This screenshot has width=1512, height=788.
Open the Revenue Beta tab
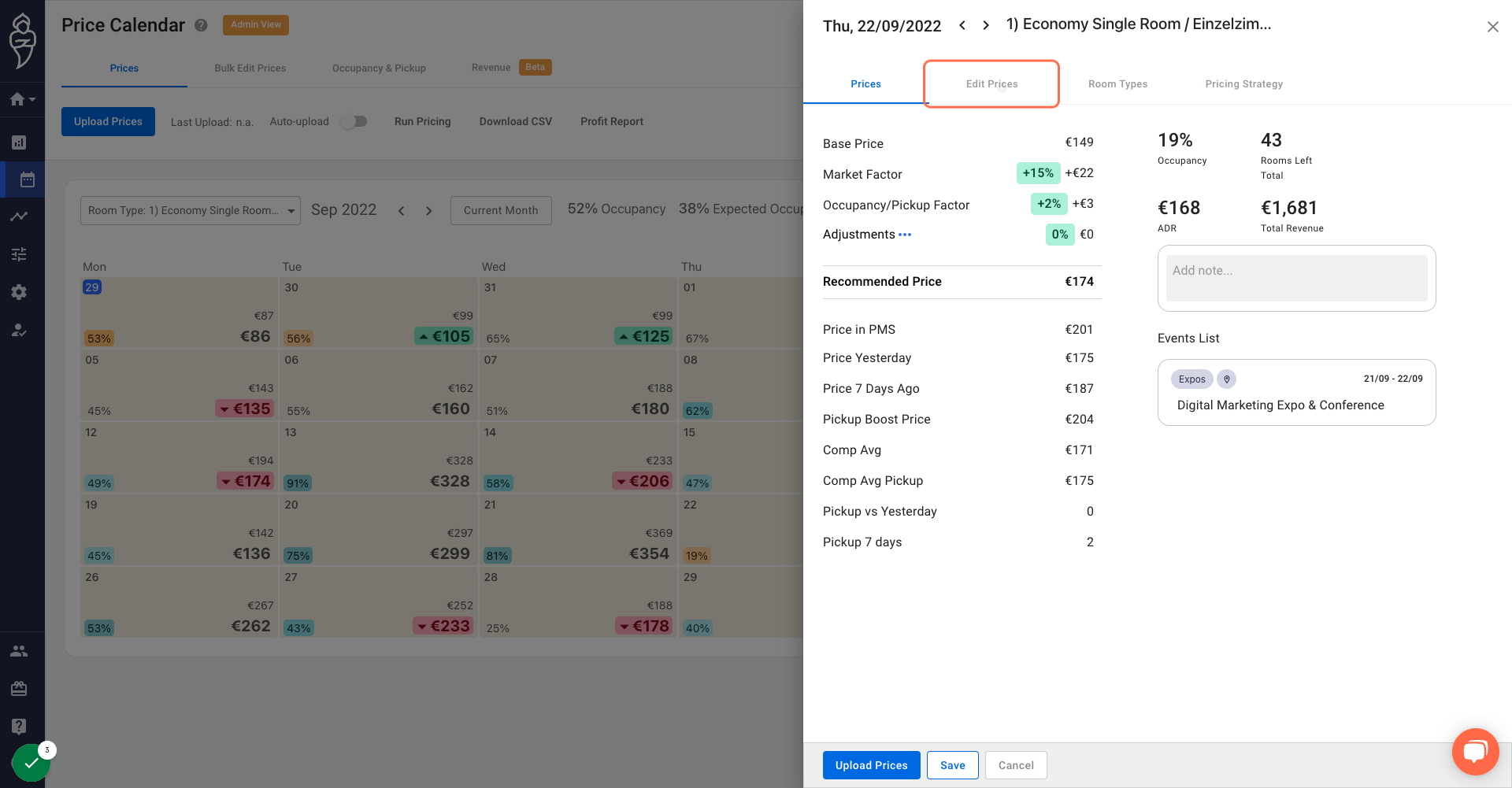tap(511, 67)
